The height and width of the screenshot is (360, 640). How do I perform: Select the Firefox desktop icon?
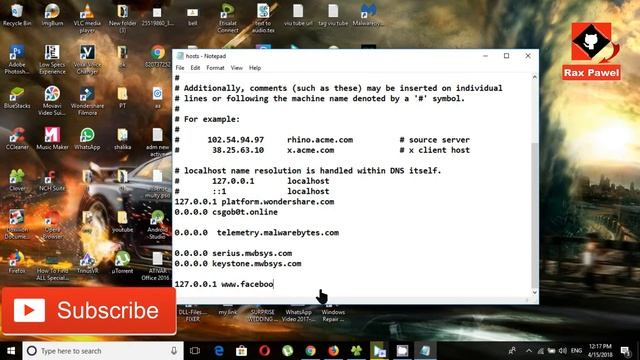pos(17,262)
